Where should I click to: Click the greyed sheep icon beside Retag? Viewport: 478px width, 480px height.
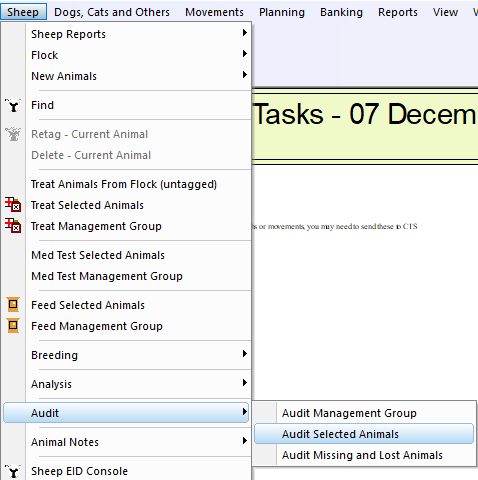click(x=13, y=134)
